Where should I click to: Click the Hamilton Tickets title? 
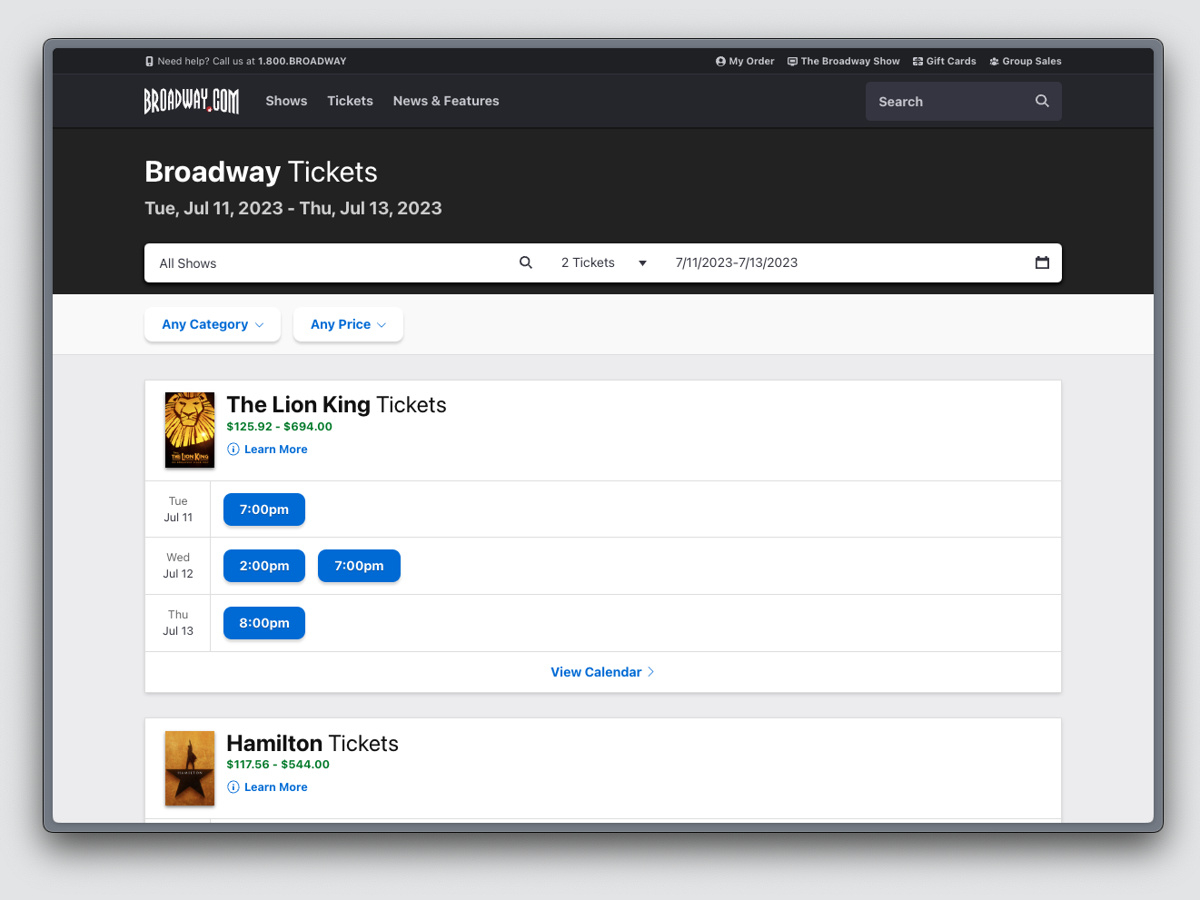pyautogui.click(x=312, y=743)
